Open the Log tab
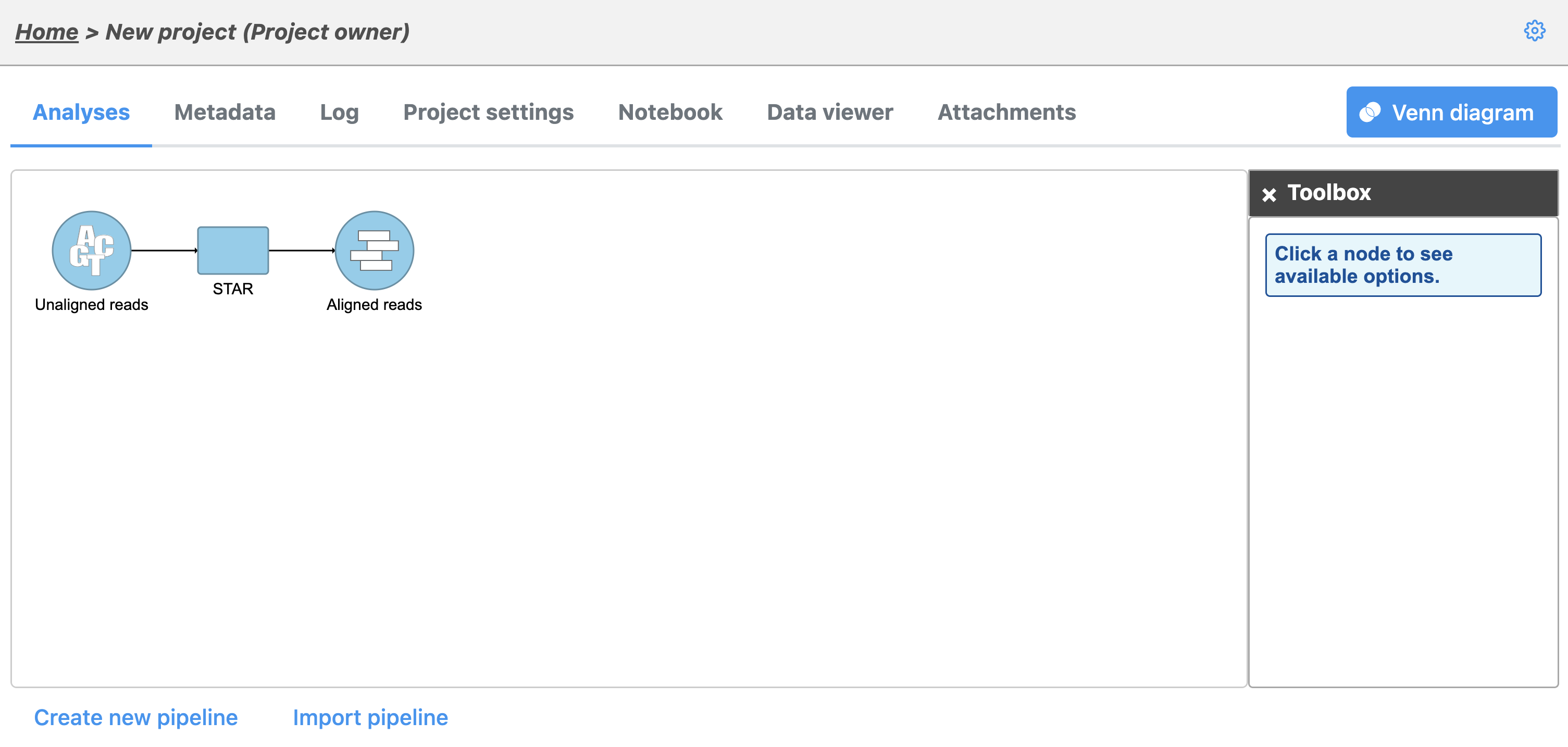 click(339, 112)
